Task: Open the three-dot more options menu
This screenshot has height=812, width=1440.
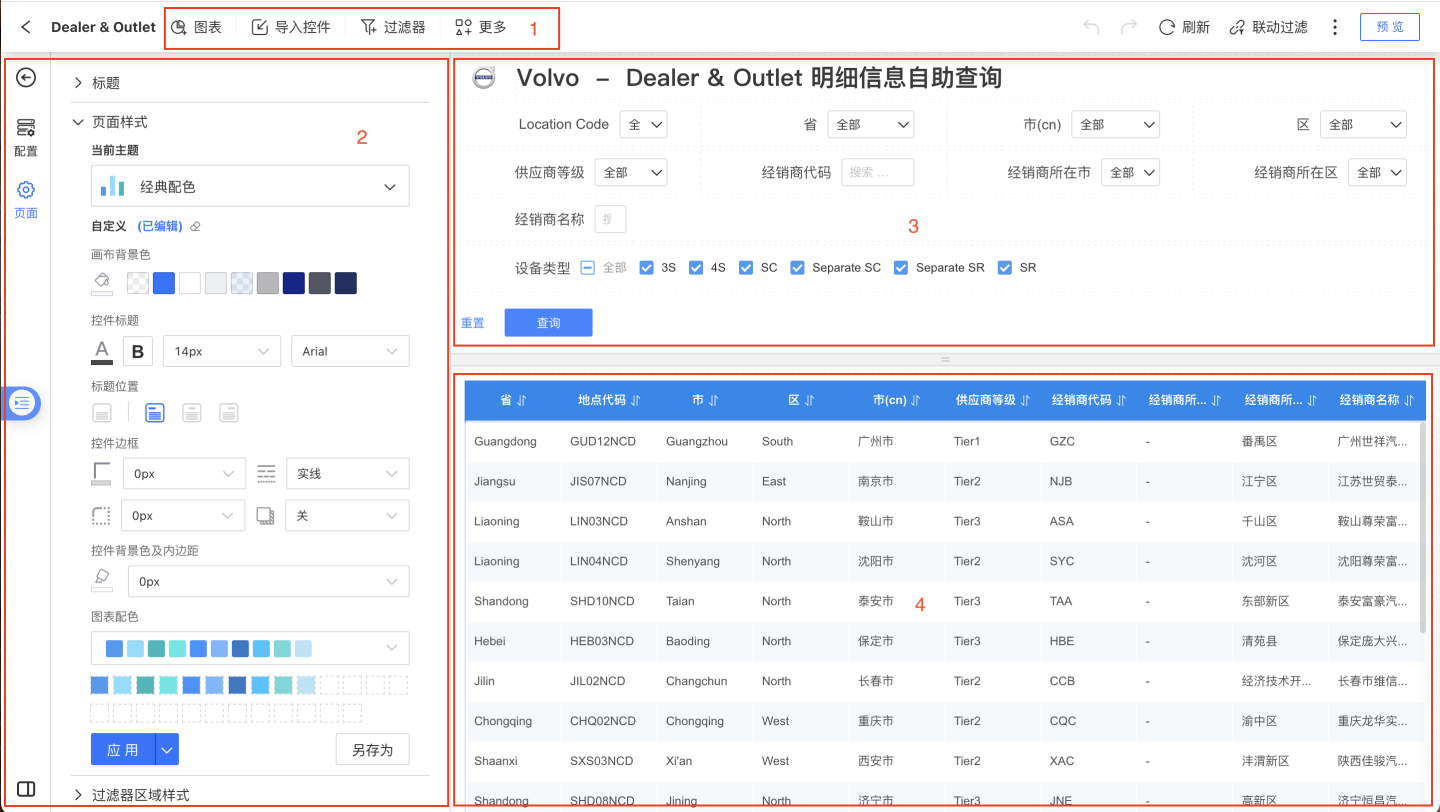Action: click(x=1335, y=27)
